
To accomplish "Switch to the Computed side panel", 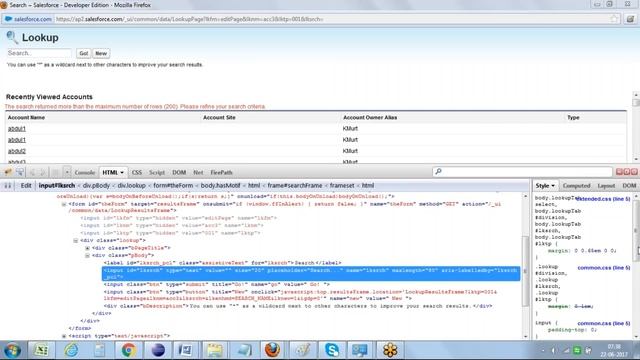I will click(x=576, y=186).
